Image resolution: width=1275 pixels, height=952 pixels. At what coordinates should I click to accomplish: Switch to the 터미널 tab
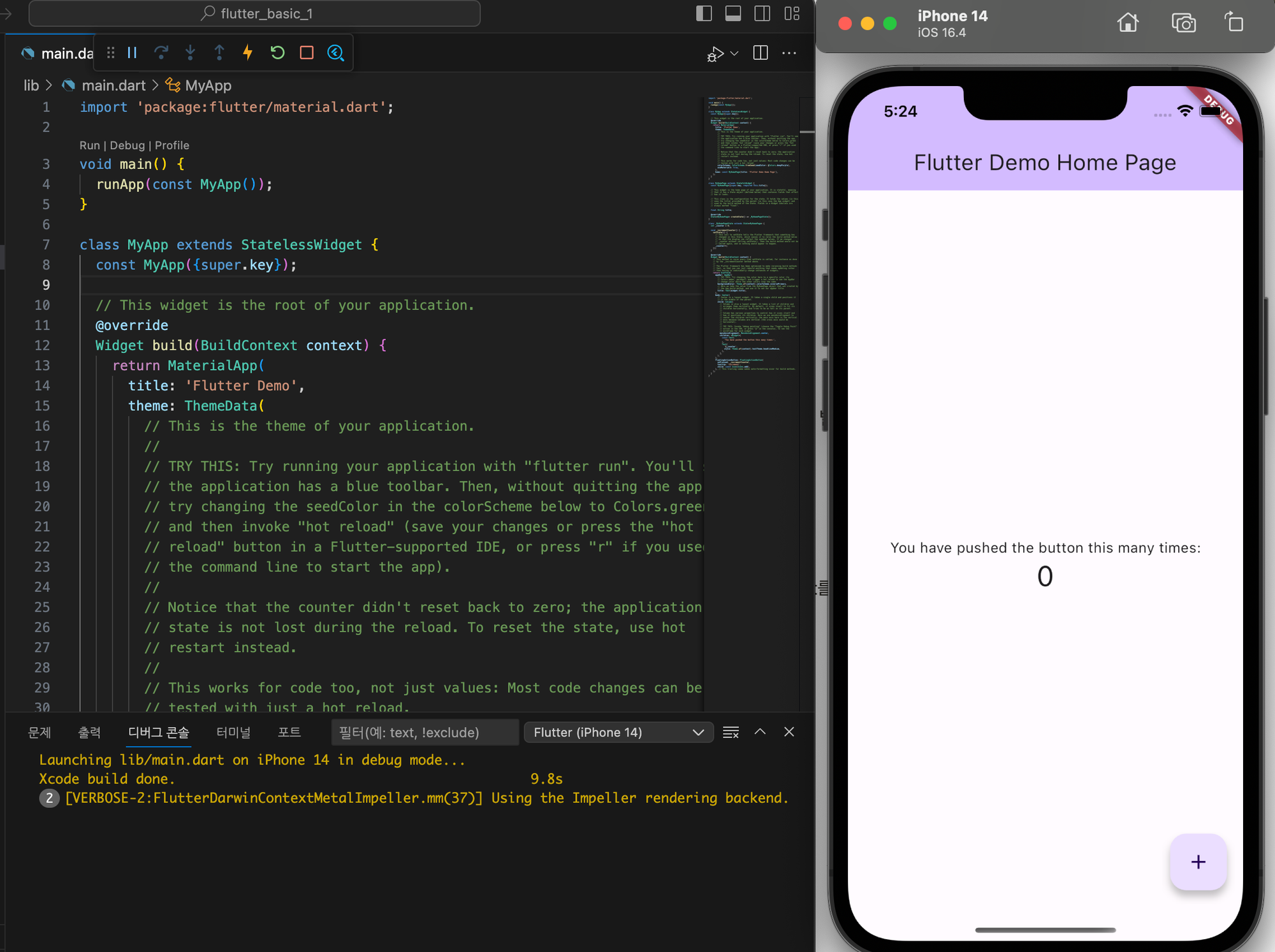(233, 732)
